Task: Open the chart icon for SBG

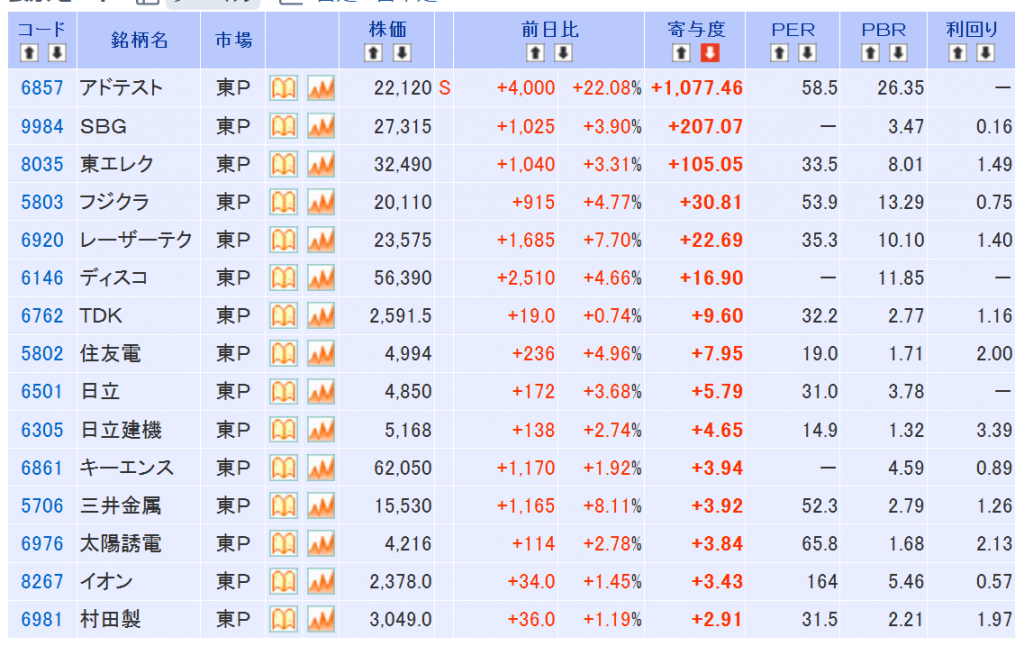Action: [x=320, y=127]
